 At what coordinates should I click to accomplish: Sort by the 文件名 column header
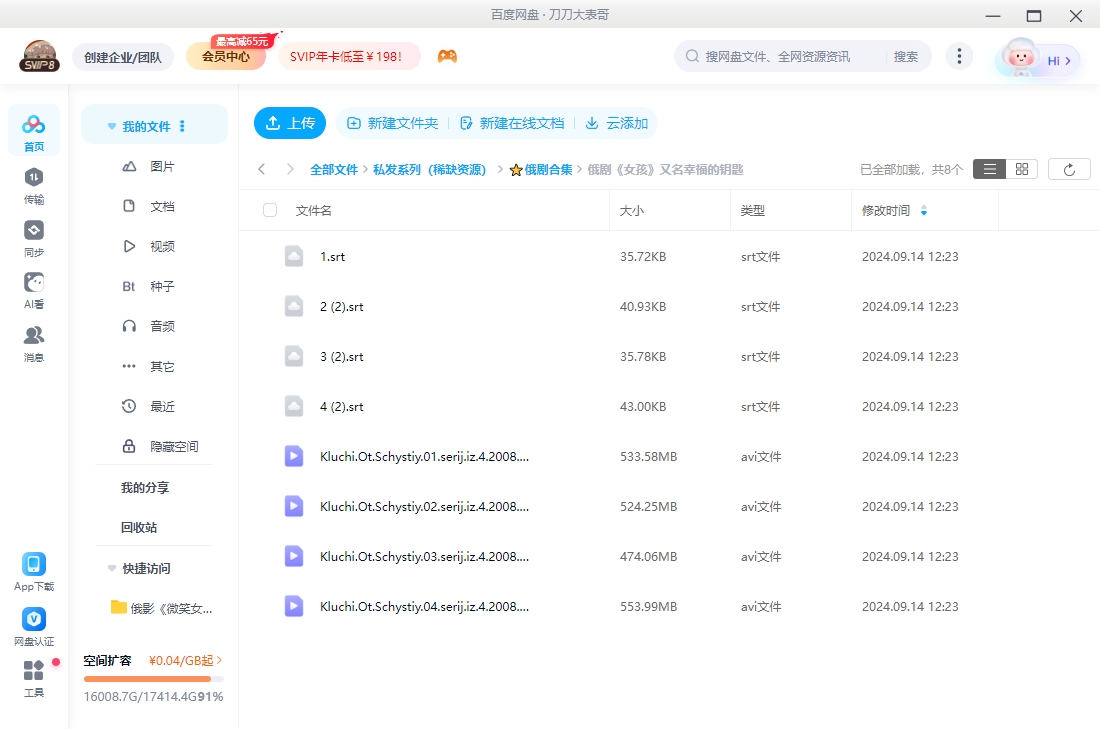pos(314,210)
